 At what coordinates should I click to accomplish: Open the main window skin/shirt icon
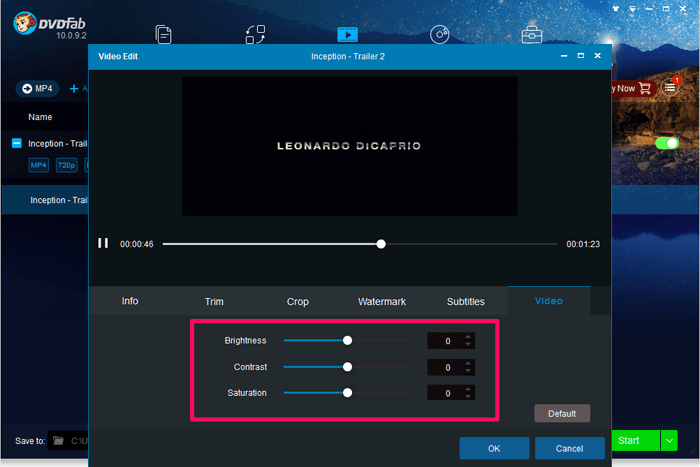click(x=616, y=8)
